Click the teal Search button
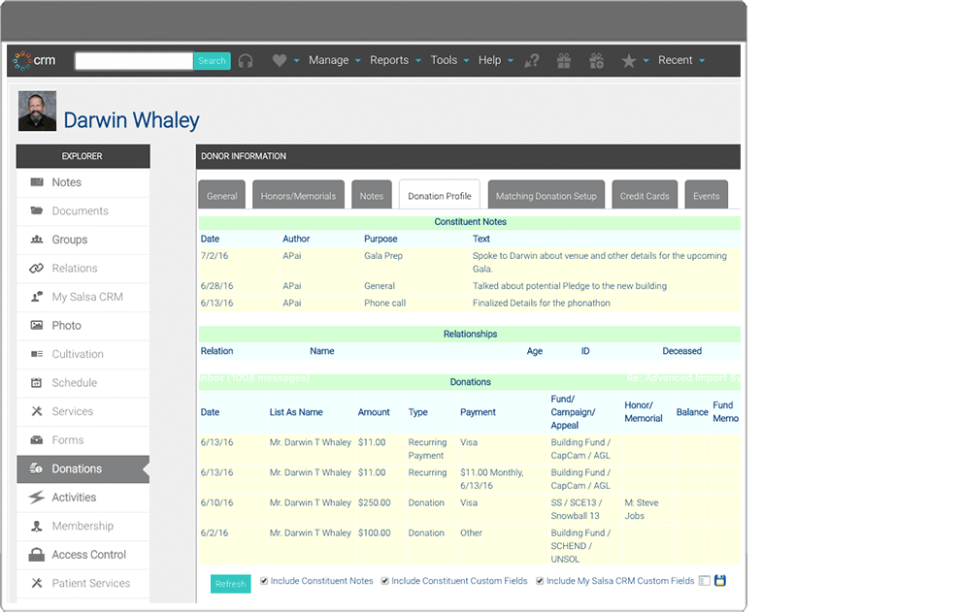This screenshot has height=612, width=960. point(212,61)
